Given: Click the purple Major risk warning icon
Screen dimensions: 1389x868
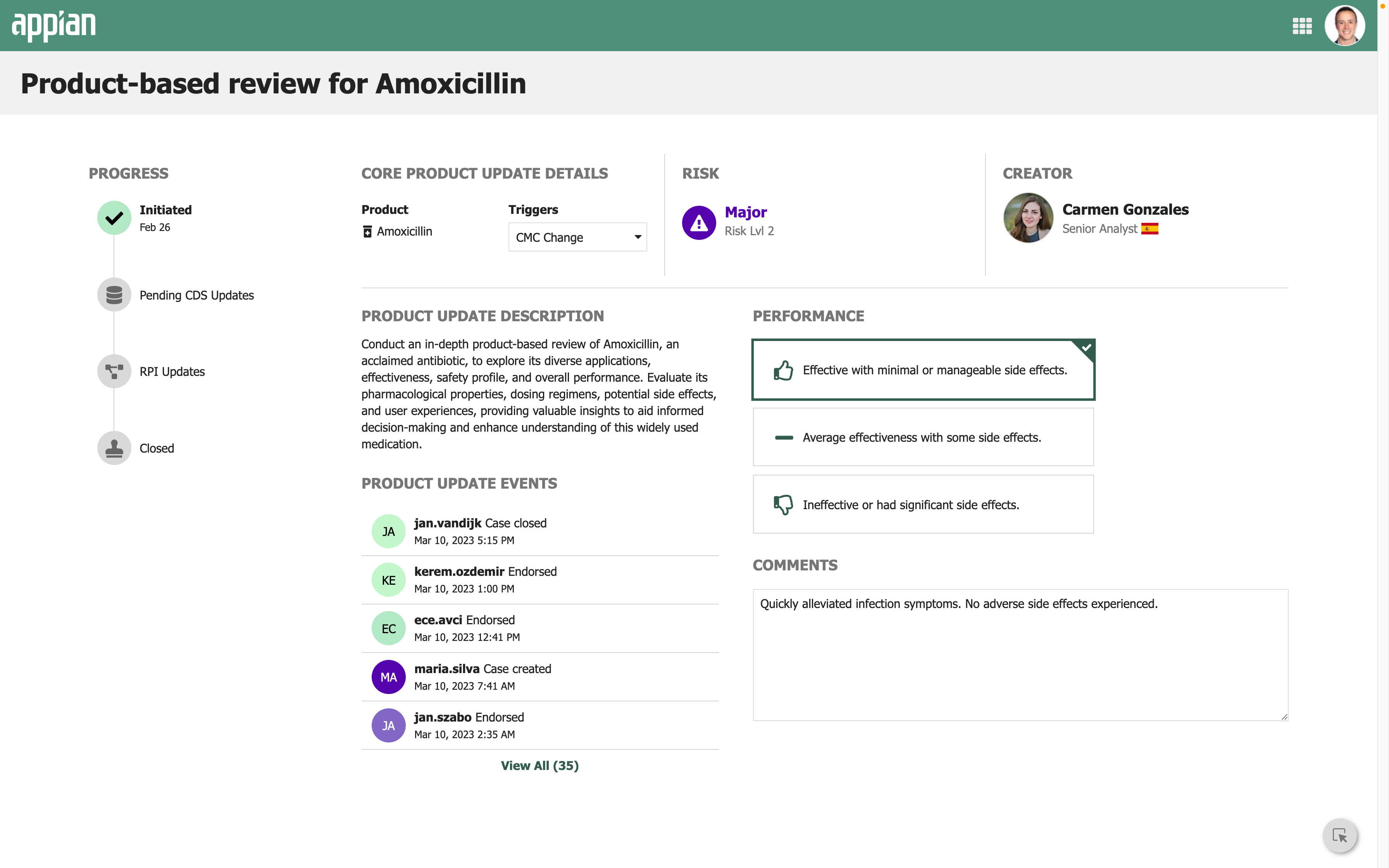Looking at the screenshot, I should click(x=698, y=223).
